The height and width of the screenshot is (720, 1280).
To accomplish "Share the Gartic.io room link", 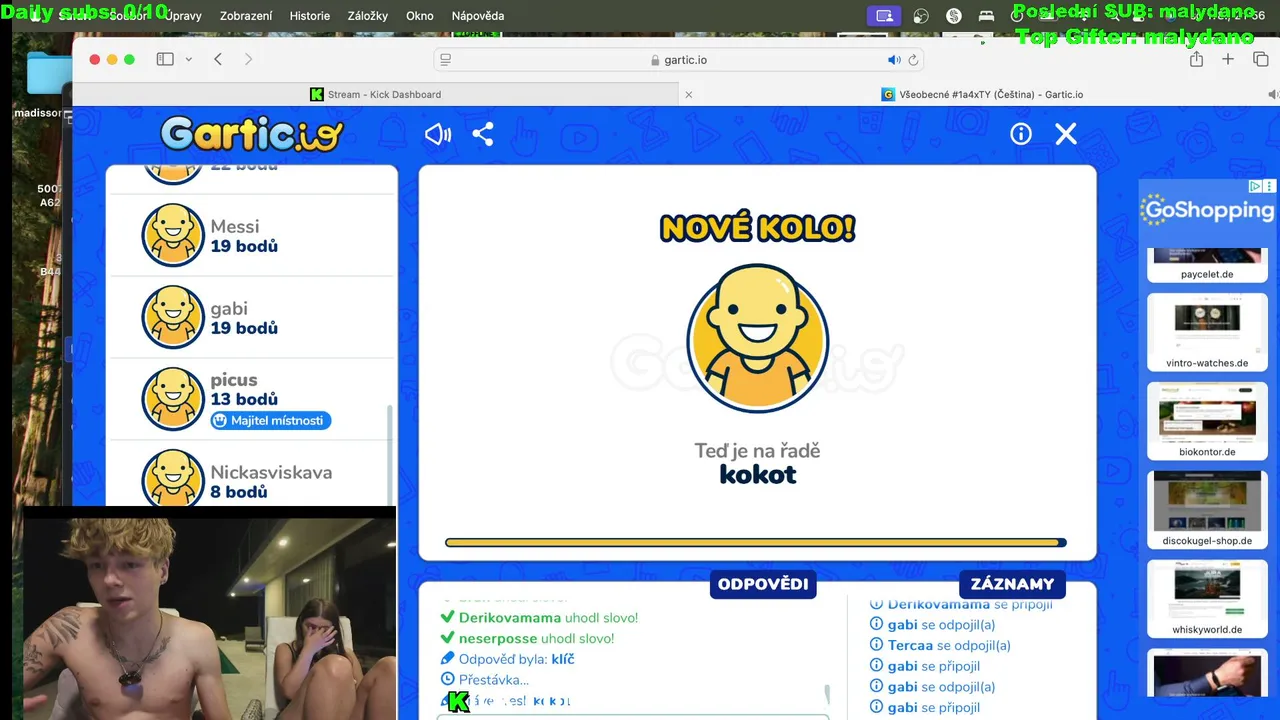I will [483, 135].
